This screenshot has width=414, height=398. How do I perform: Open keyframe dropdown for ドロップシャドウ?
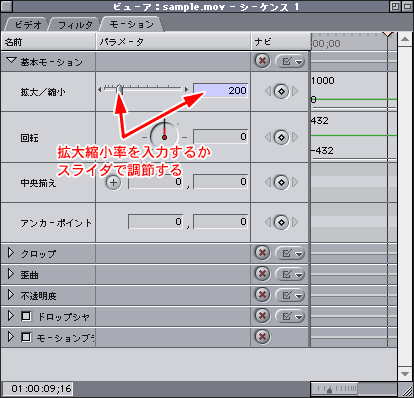[290, 316]
